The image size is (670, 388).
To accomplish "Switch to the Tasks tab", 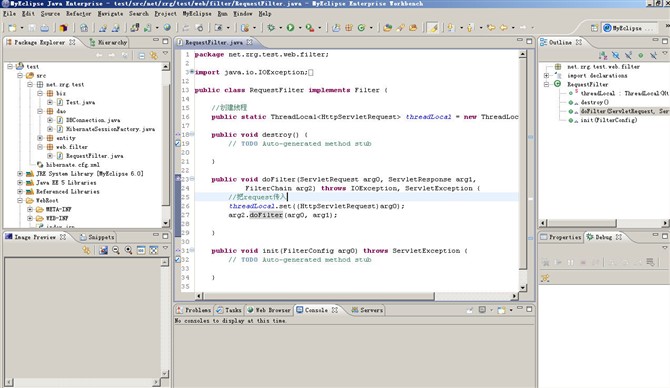I will (x=229, y=310).
